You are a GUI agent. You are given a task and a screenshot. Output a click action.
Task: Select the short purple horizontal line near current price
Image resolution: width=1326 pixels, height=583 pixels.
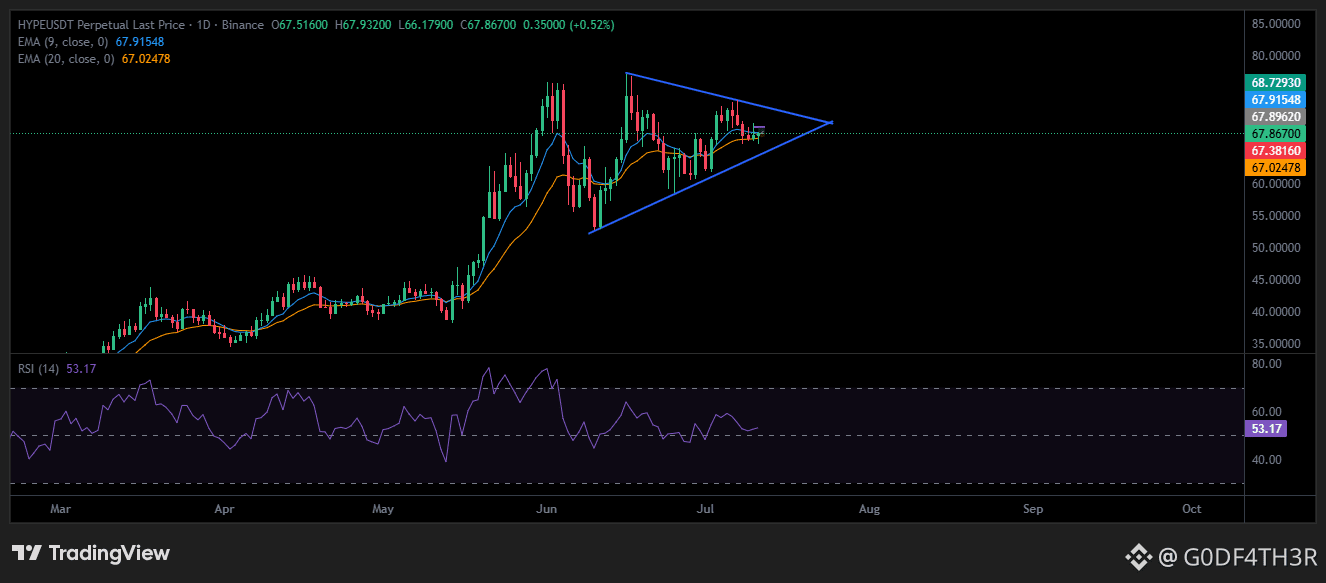pyautogui.click(x=759, y=127)
